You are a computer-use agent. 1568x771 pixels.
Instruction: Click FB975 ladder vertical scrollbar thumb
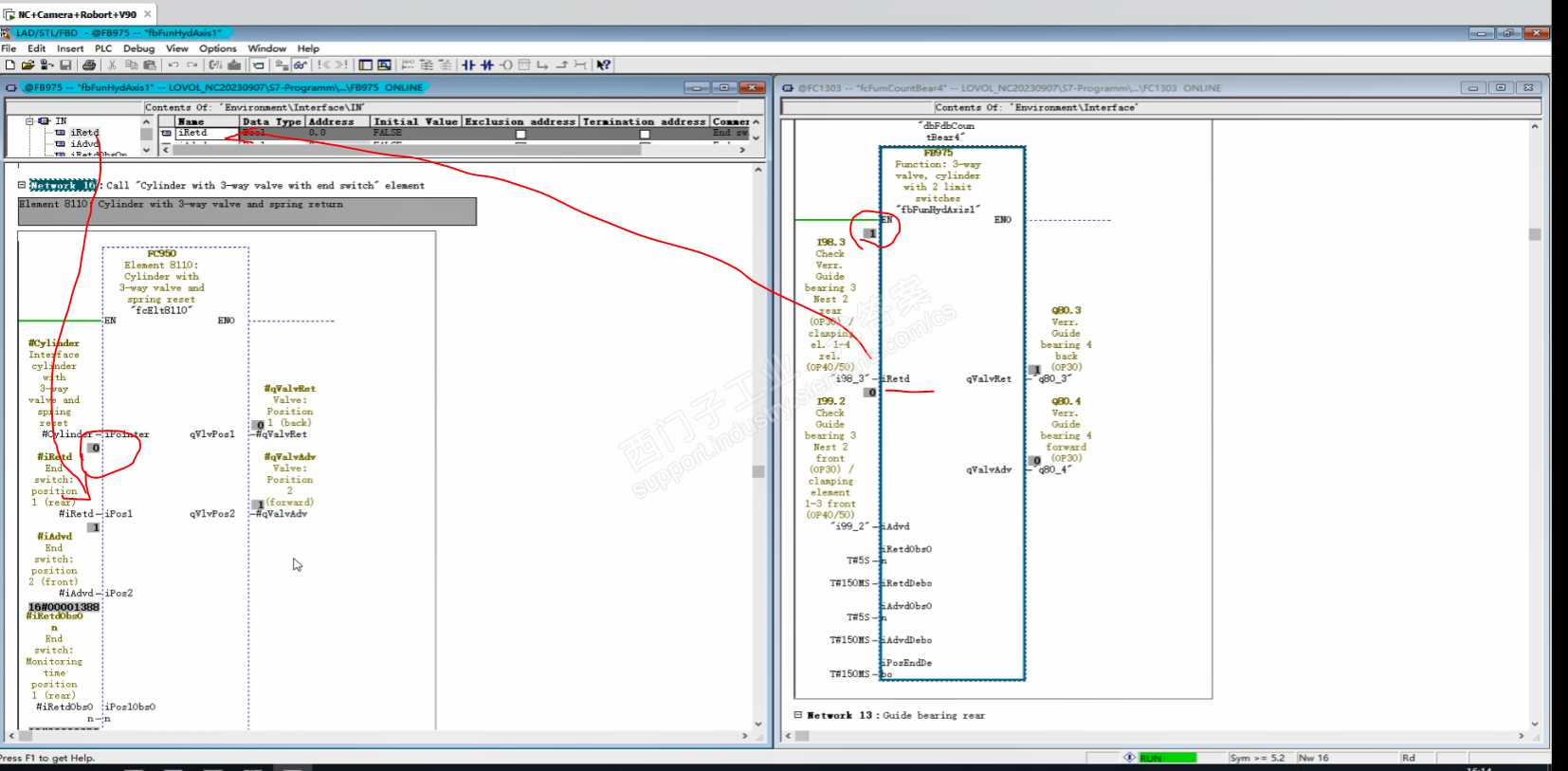point(758,471)
